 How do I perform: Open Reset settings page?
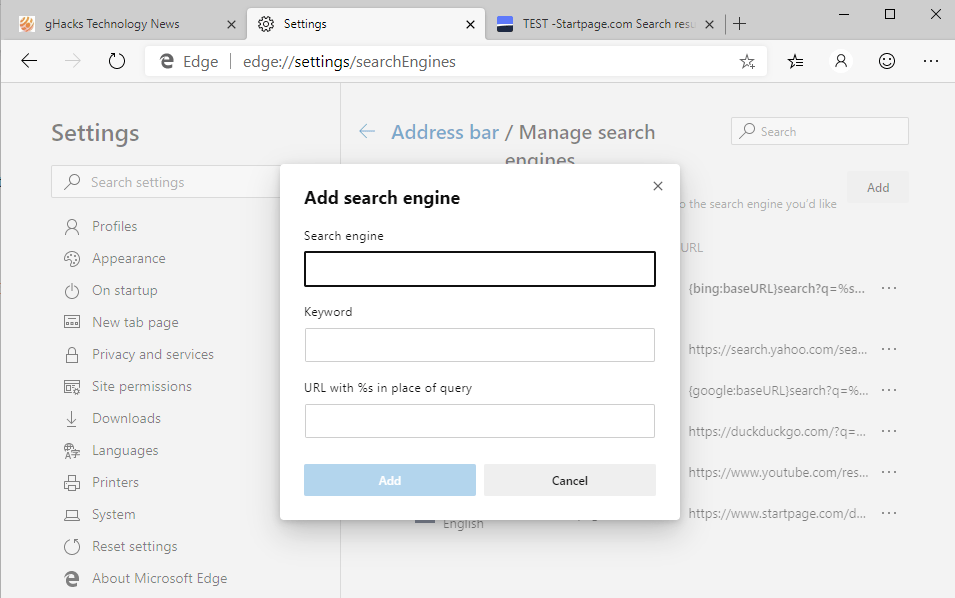click(x=121, y=546)
